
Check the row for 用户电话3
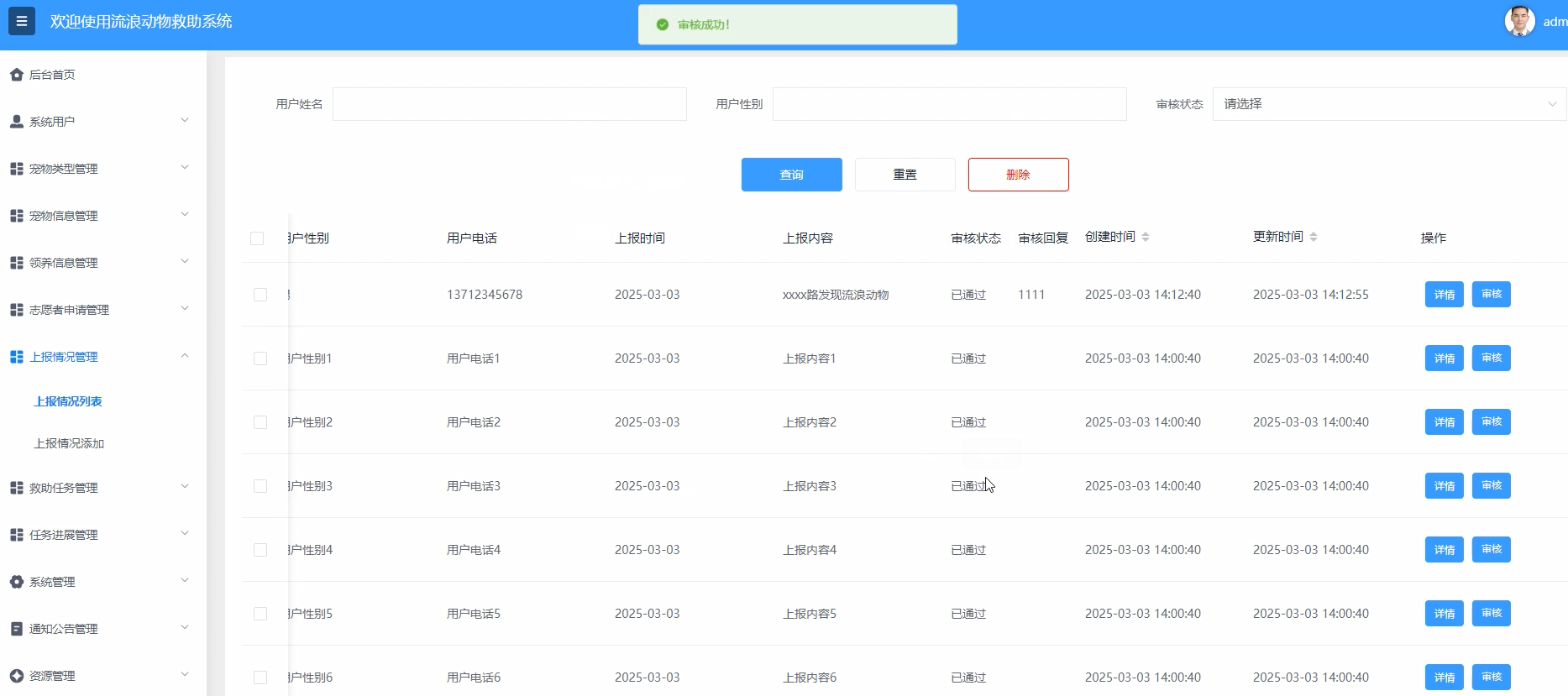coord(260,486)
